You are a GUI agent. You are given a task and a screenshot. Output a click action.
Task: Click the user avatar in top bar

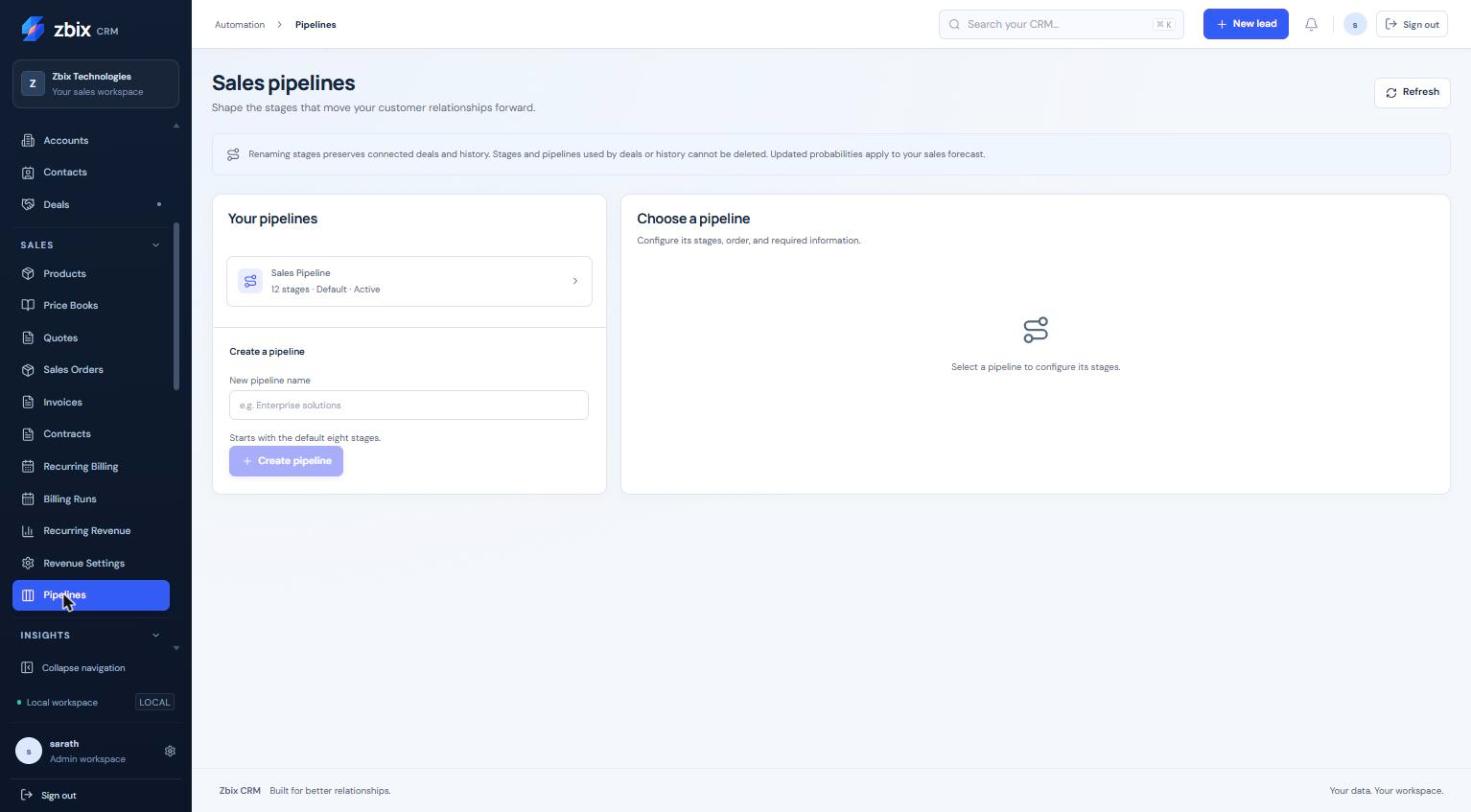(x=1355, y=24)
